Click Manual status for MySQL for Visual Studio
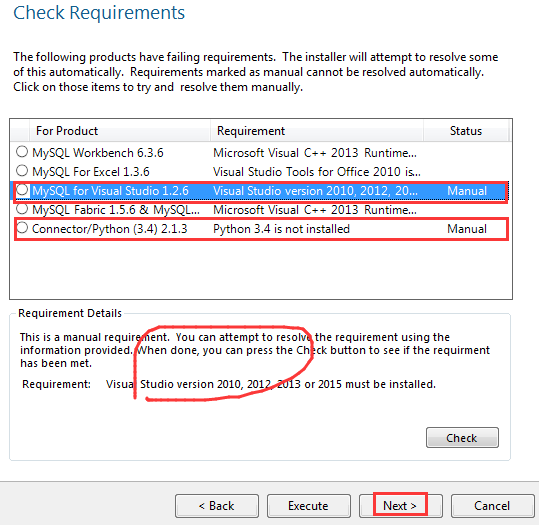The width and height of the screenshot is (539, 525). [x=467, y=191]
